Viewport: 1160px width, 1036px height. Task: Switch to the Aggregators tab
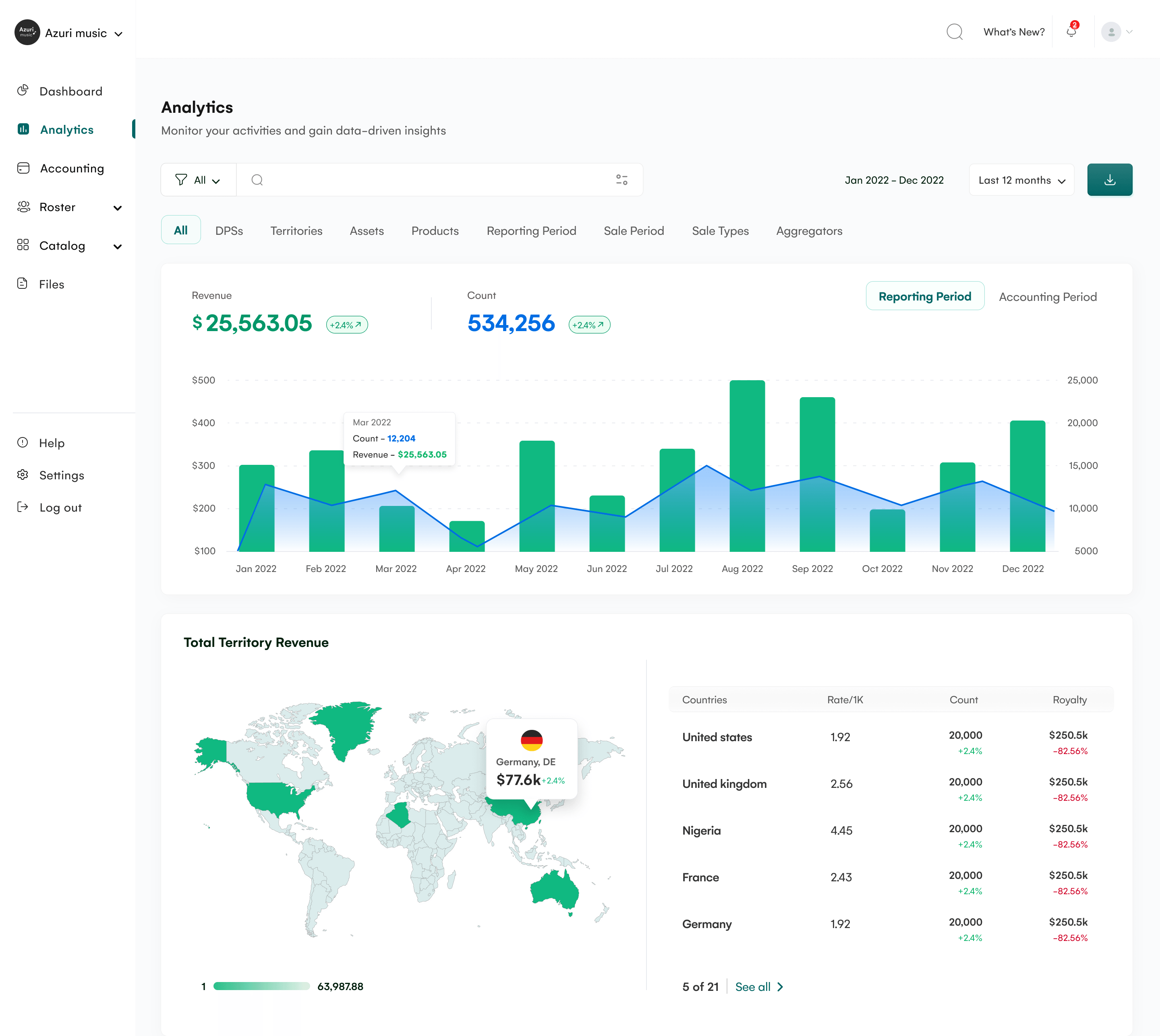(809, 230)
